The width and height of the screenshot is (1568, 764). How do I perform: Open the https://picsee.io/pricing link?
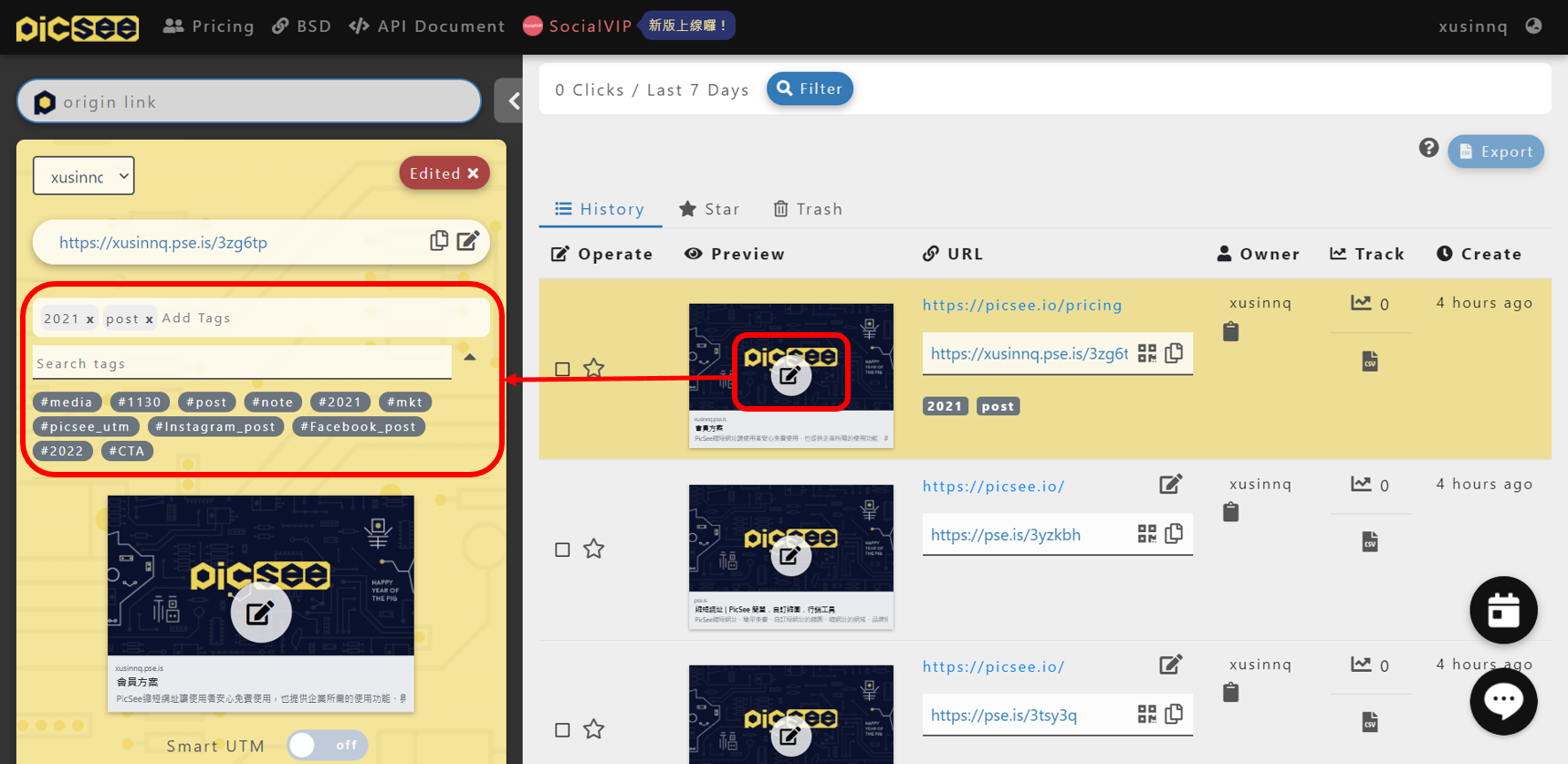[x=1022, y=305]
